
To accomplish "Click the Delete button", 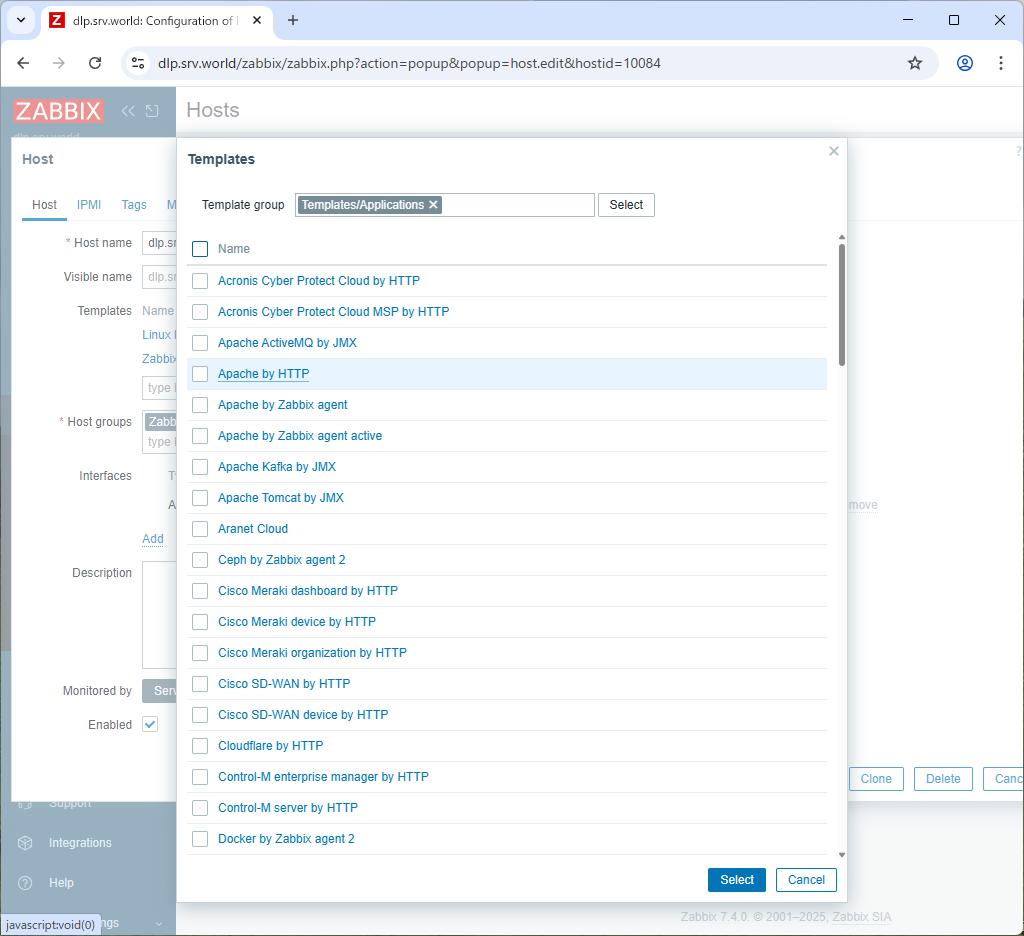I will 943,779.
